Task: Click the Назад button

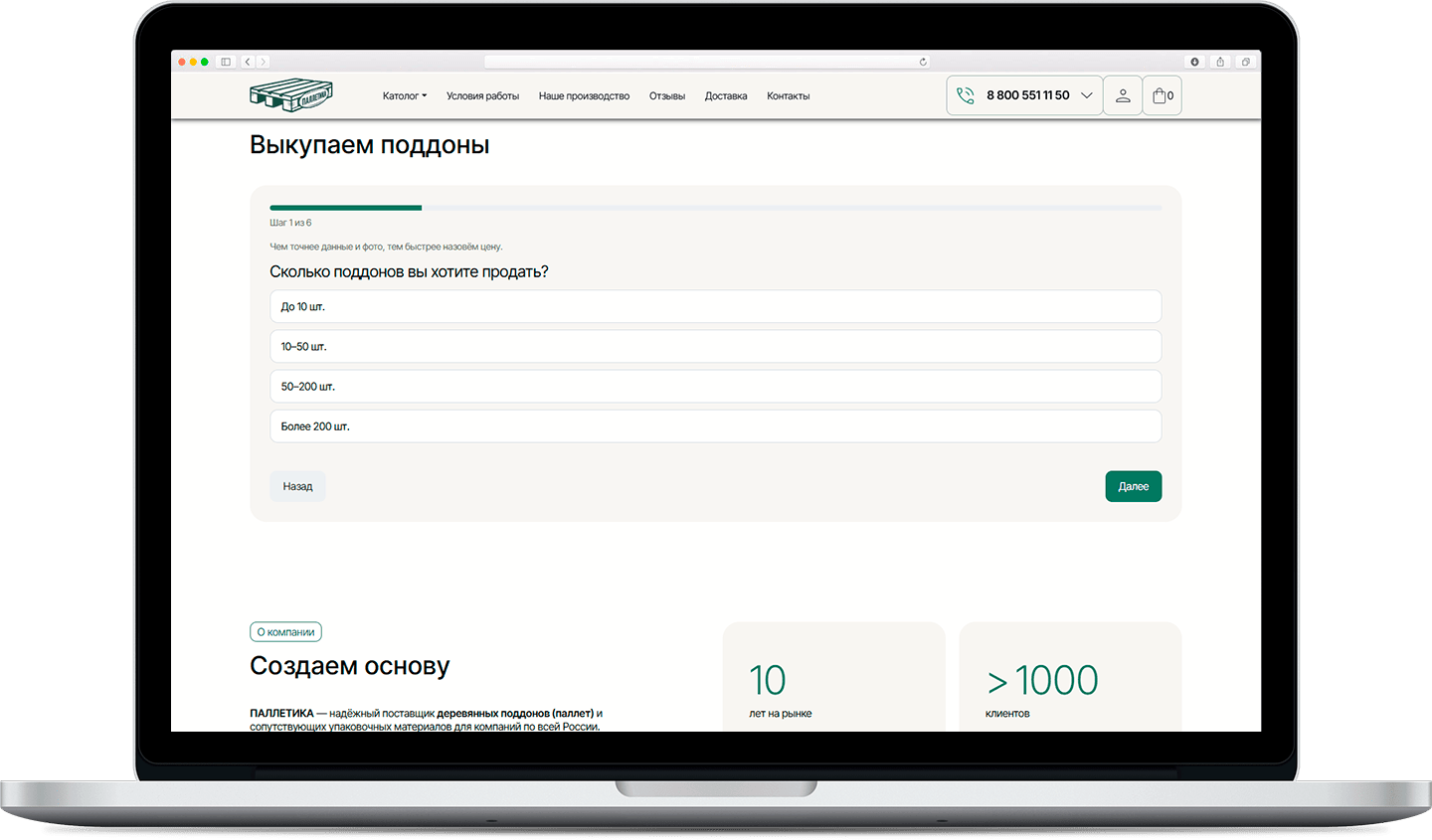Action: pyautogui.click(x=297, y=486)
